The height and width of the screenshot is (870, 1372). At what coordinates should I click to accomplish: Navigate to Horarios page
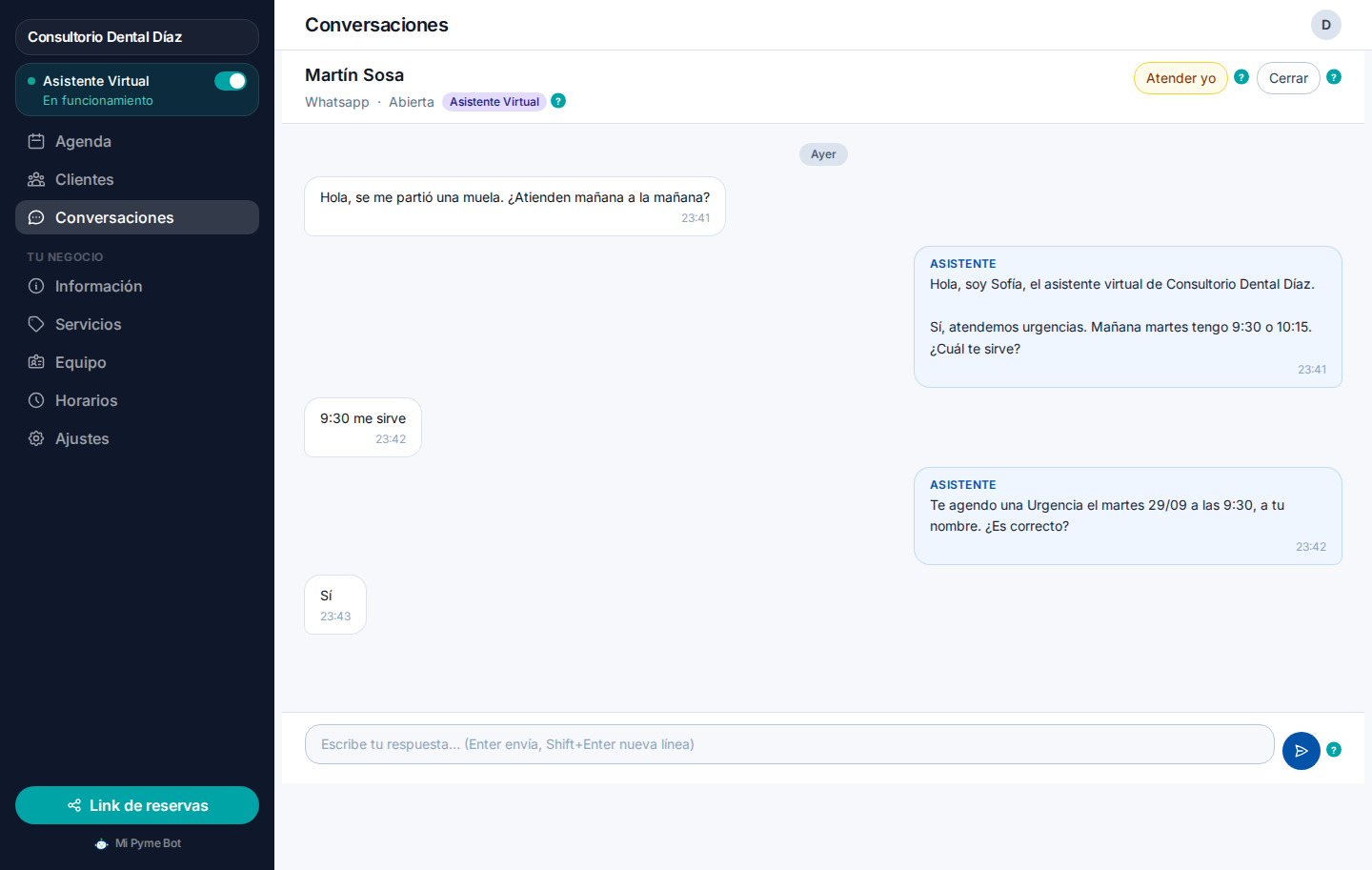(137, 400)
